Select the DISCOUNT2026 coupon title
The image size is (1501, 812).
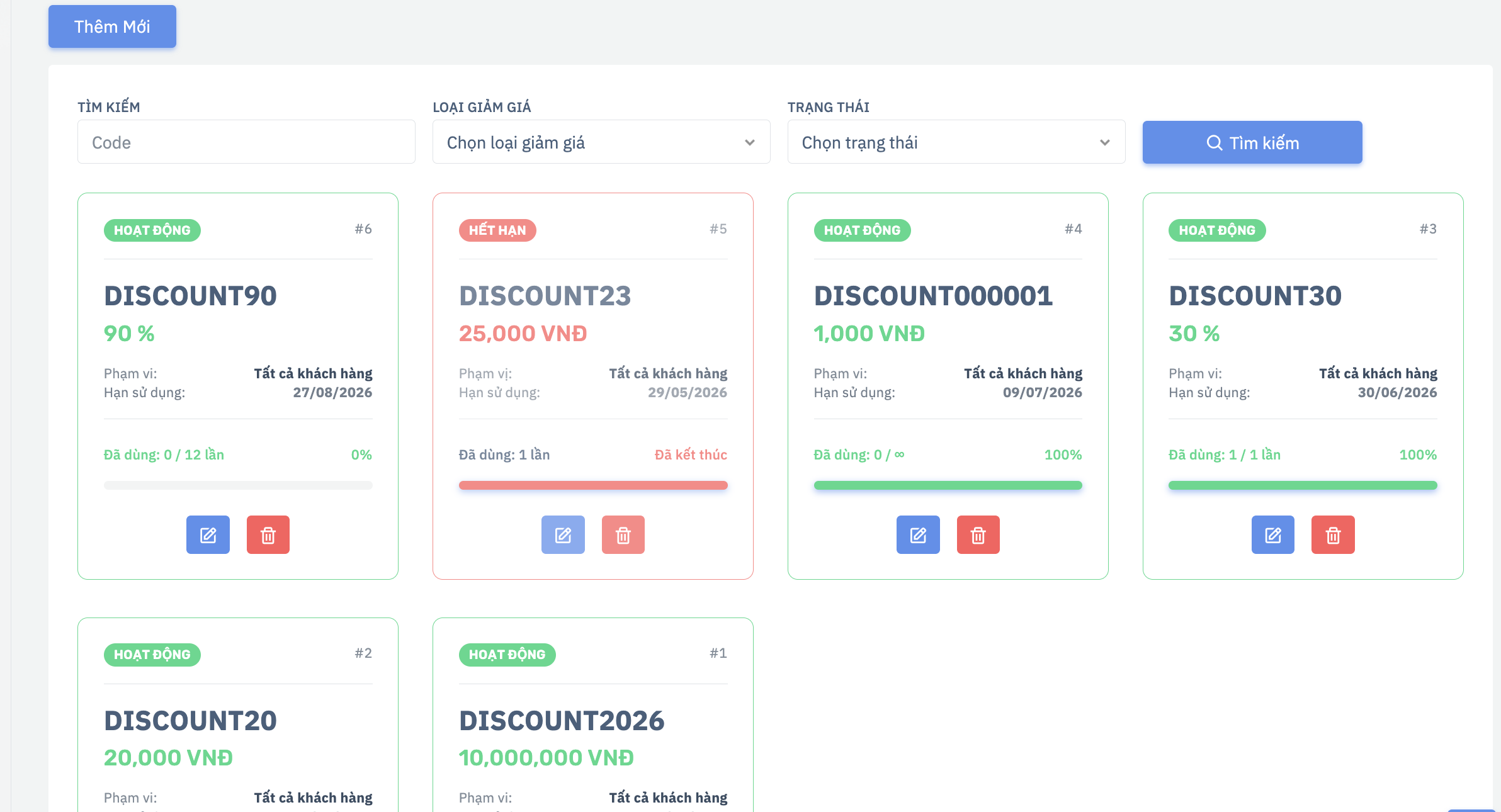tap(562, 721)
